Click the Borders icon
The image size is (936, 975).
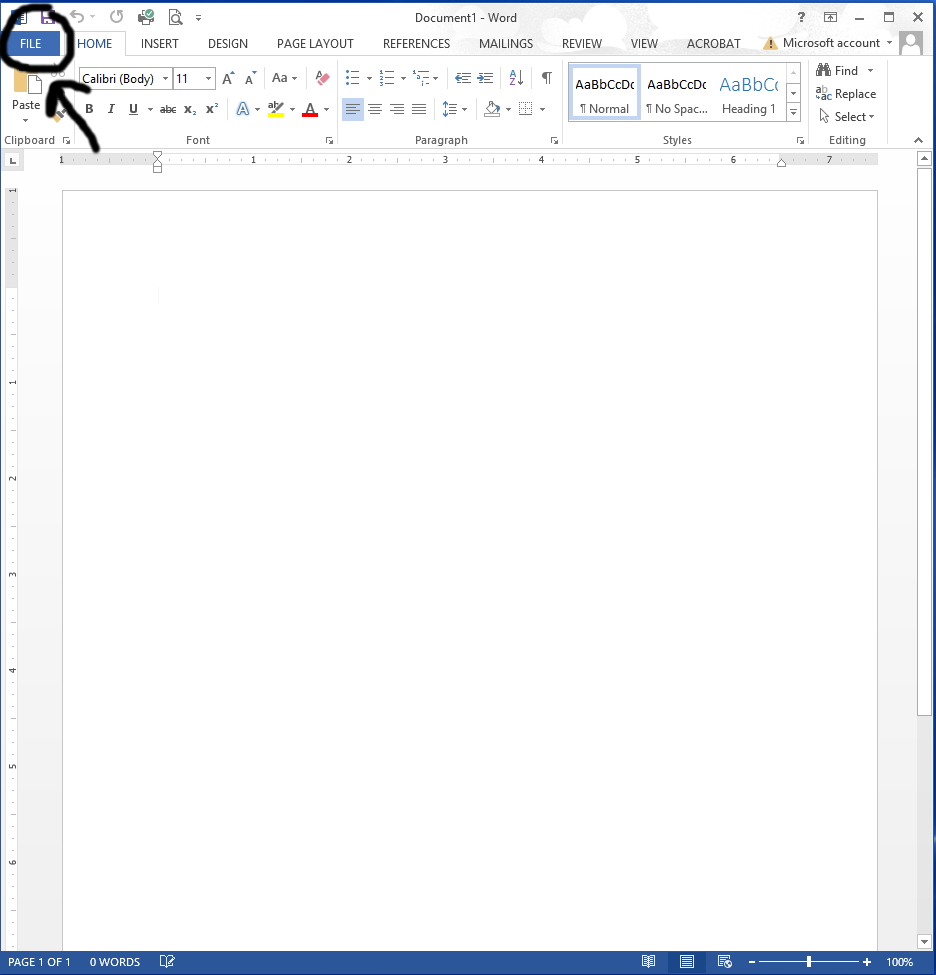coord(526,109)
